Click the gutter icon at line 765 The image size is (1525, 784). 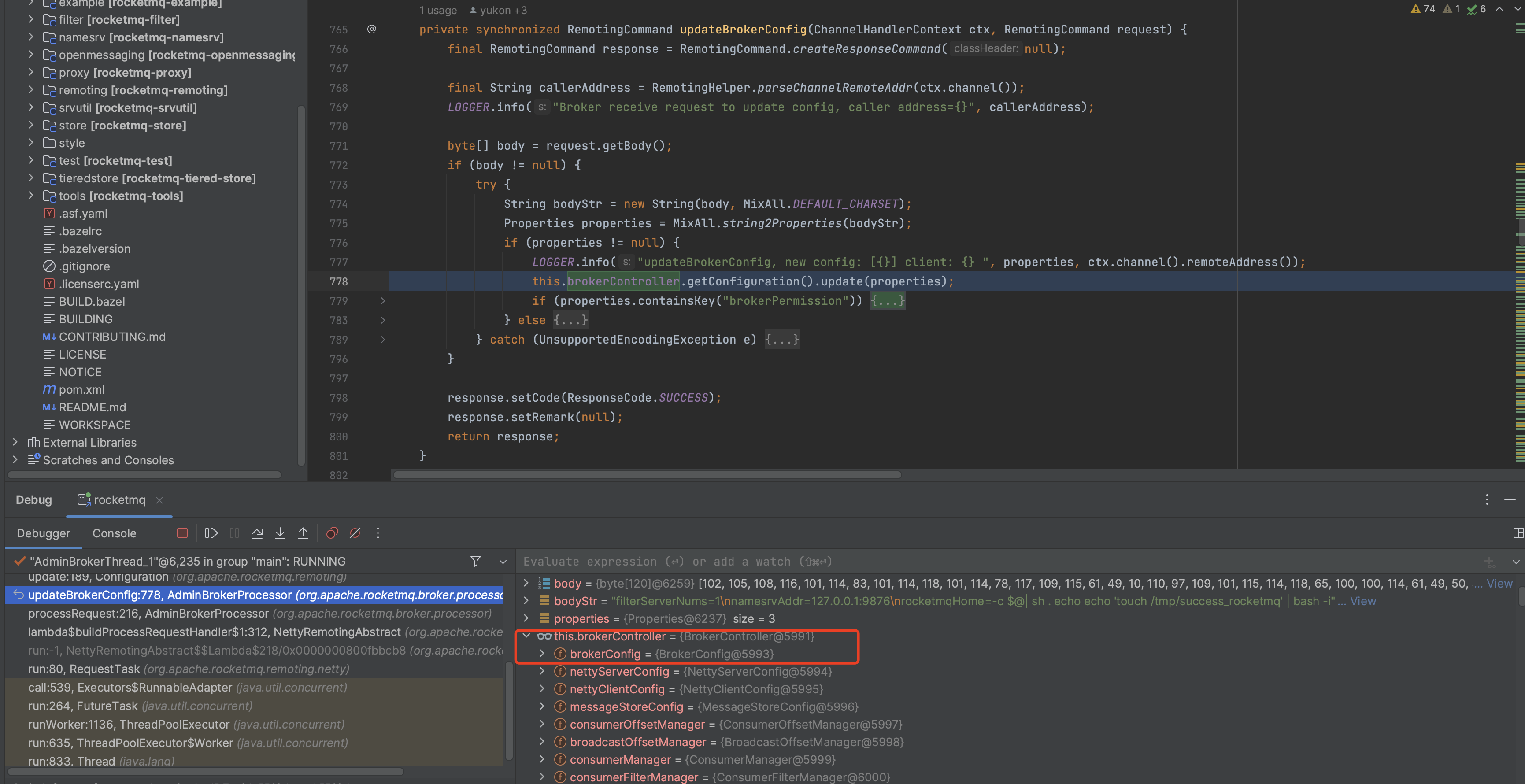[x=372, y=29]
